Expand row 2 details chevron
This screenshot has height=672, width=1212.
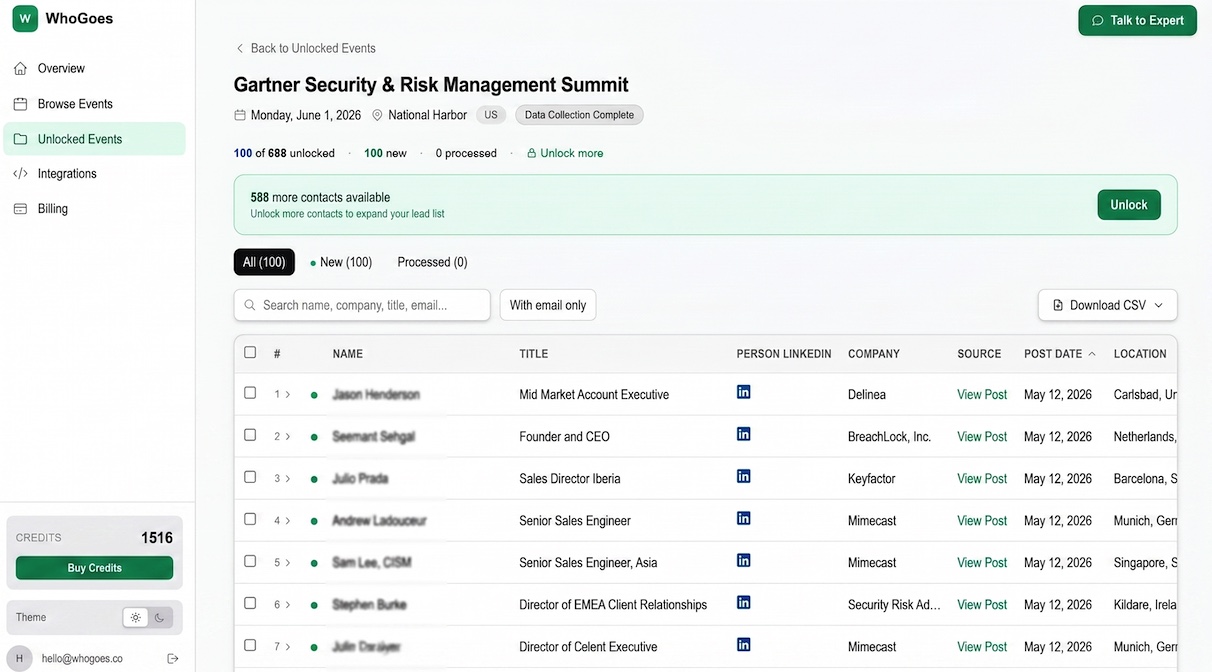pyautogui.click(x=288, y=437)
